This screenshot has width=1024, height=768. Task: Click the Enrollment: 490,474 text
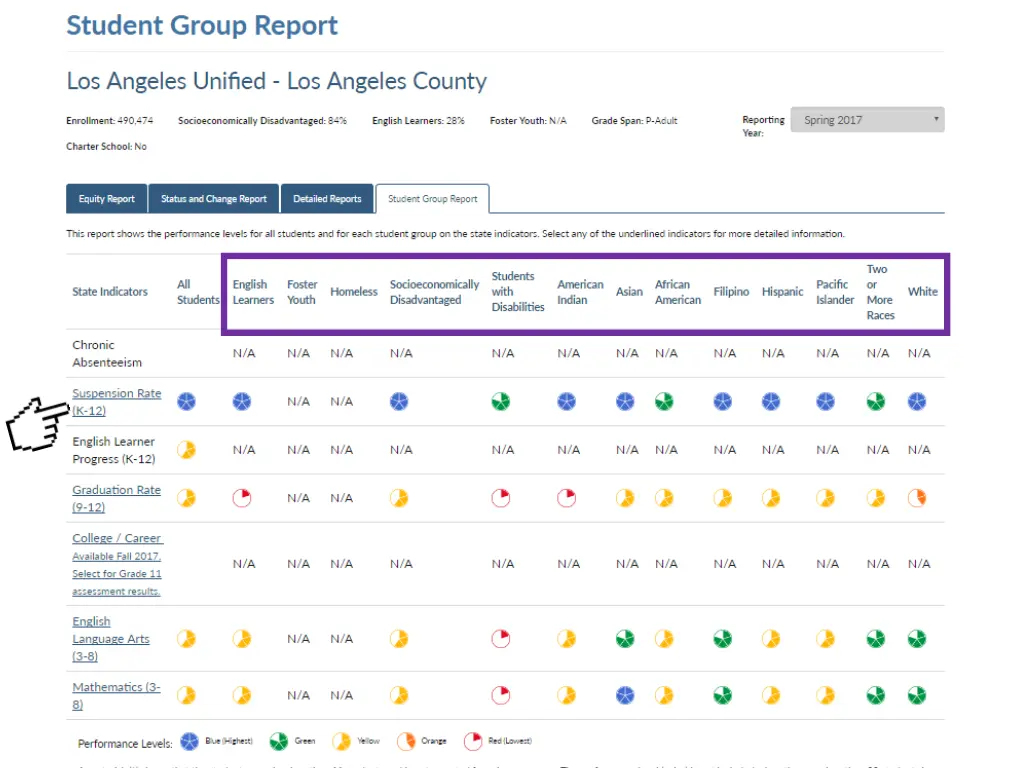110,121
